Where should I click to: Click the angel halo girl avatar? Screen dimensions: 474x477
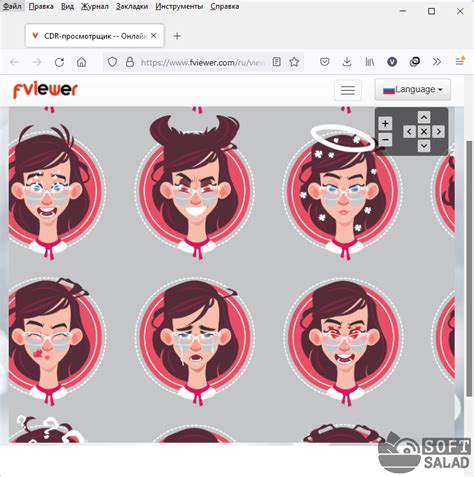(x=343, y=192)
